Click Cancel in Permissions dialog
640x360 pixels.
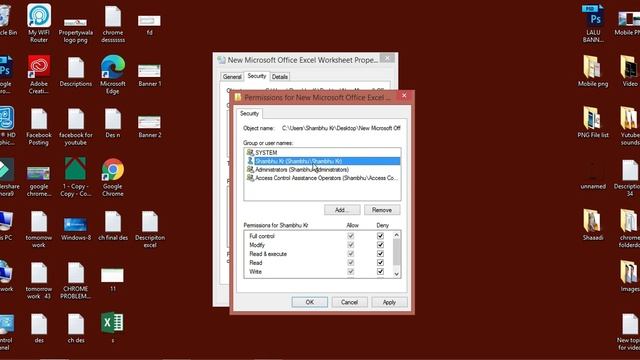coord(349,302)
